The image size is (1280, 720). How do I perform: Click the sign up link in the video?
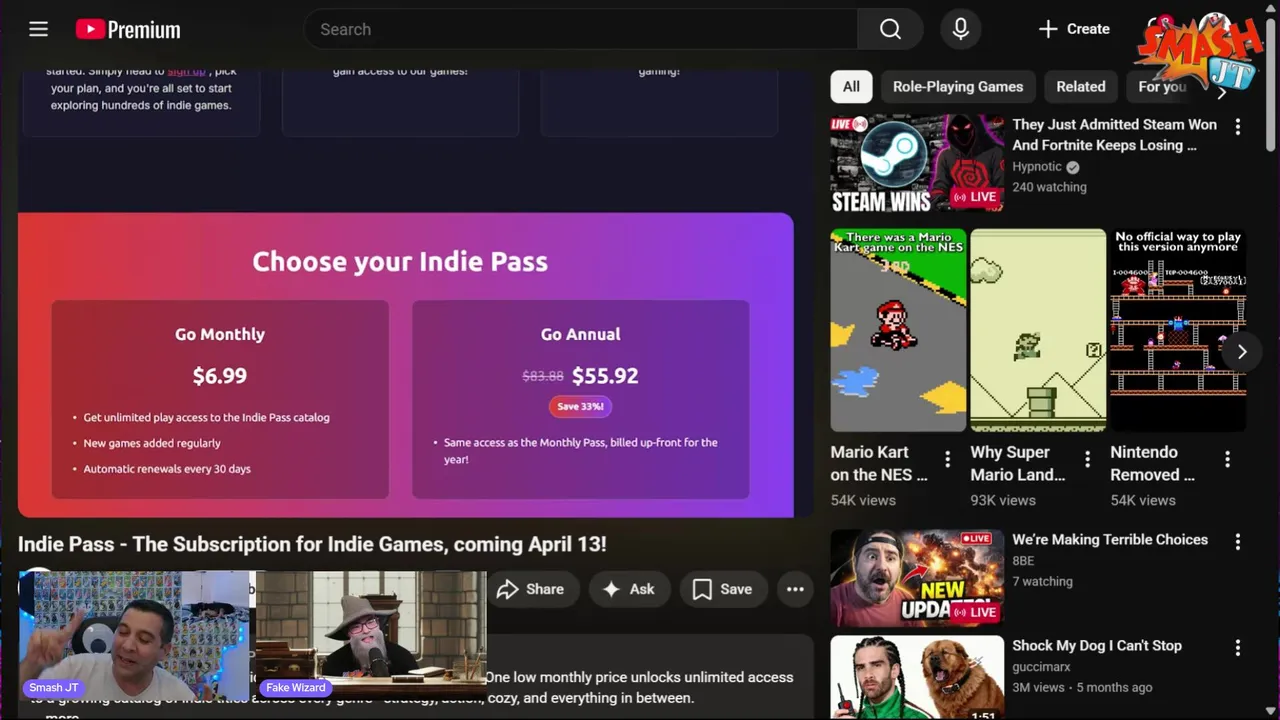(x=186, y=71)
